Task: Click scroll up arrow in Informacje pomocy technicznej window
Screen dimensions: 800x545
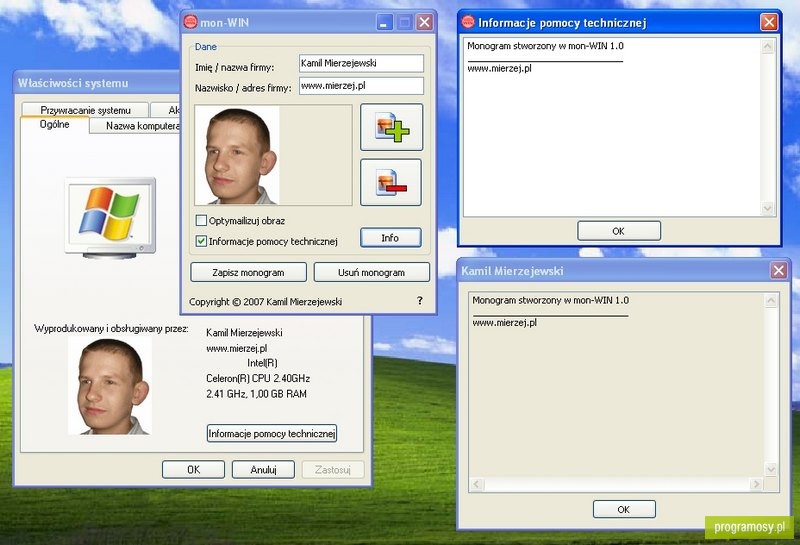Action: pyautogui.click(x=767, y=47)
